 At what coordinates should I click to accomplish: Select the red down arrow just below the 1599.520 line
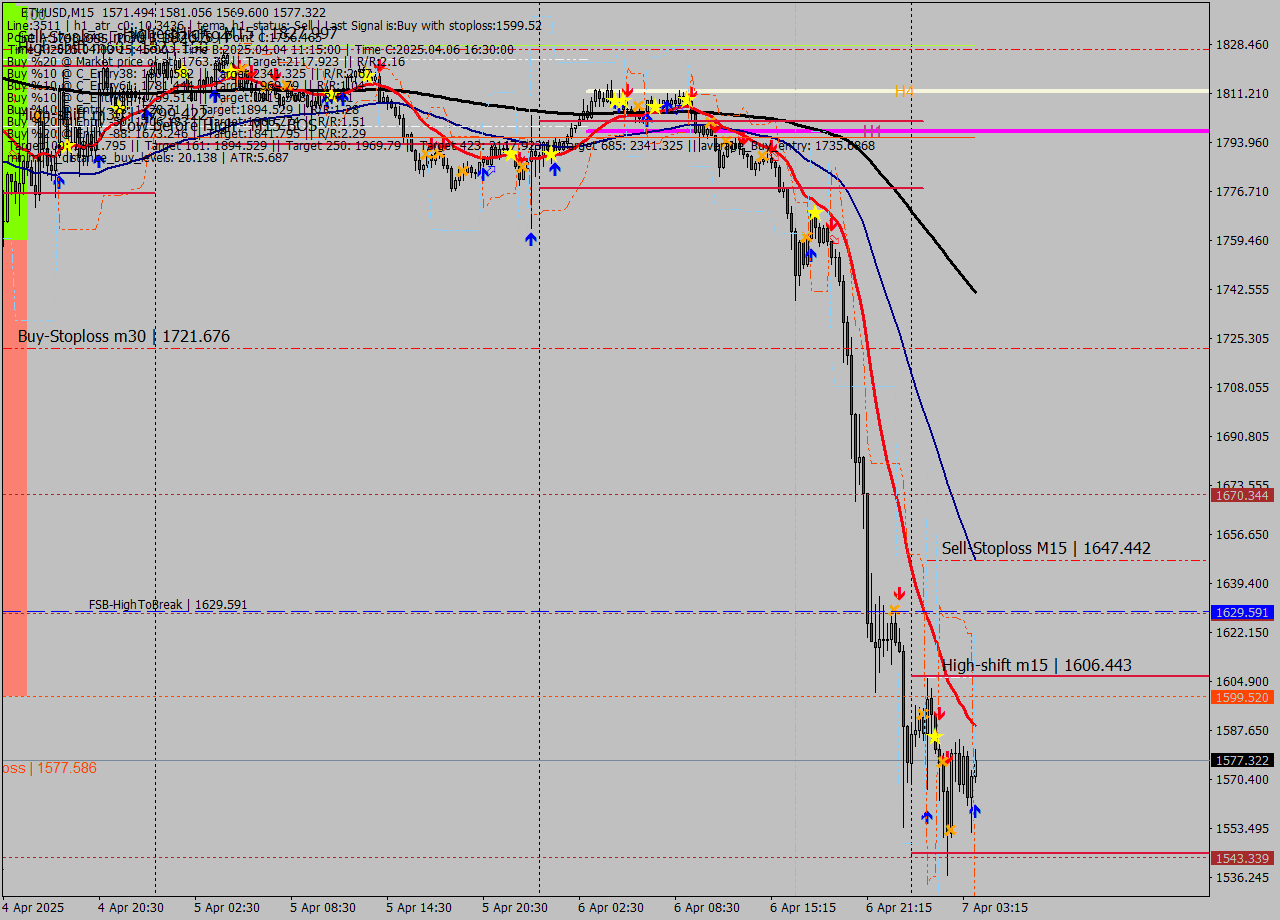tap(940, 713)
